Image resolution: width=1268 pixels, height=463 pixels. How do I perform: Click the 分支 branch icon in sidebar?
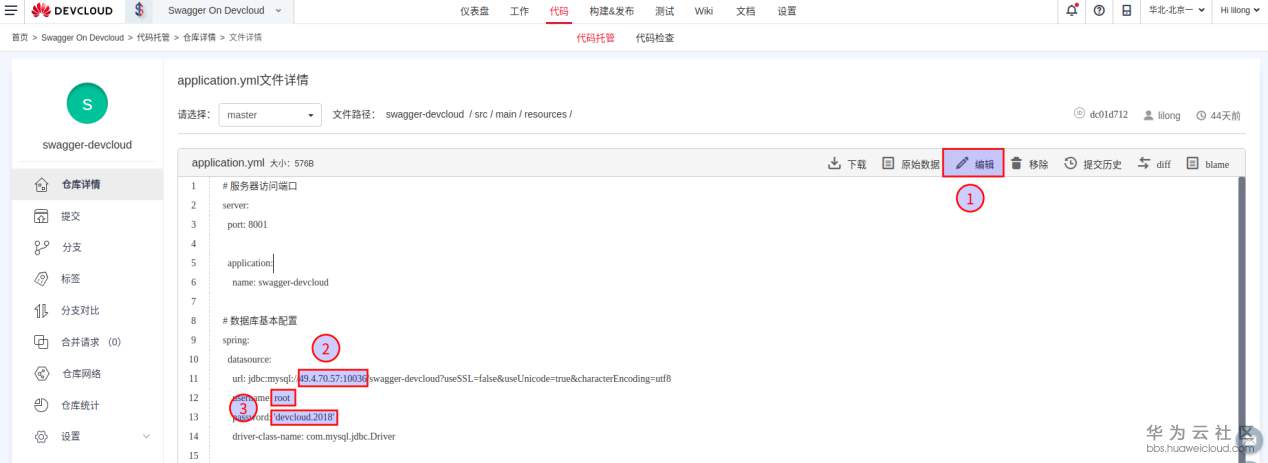[41, 247]
